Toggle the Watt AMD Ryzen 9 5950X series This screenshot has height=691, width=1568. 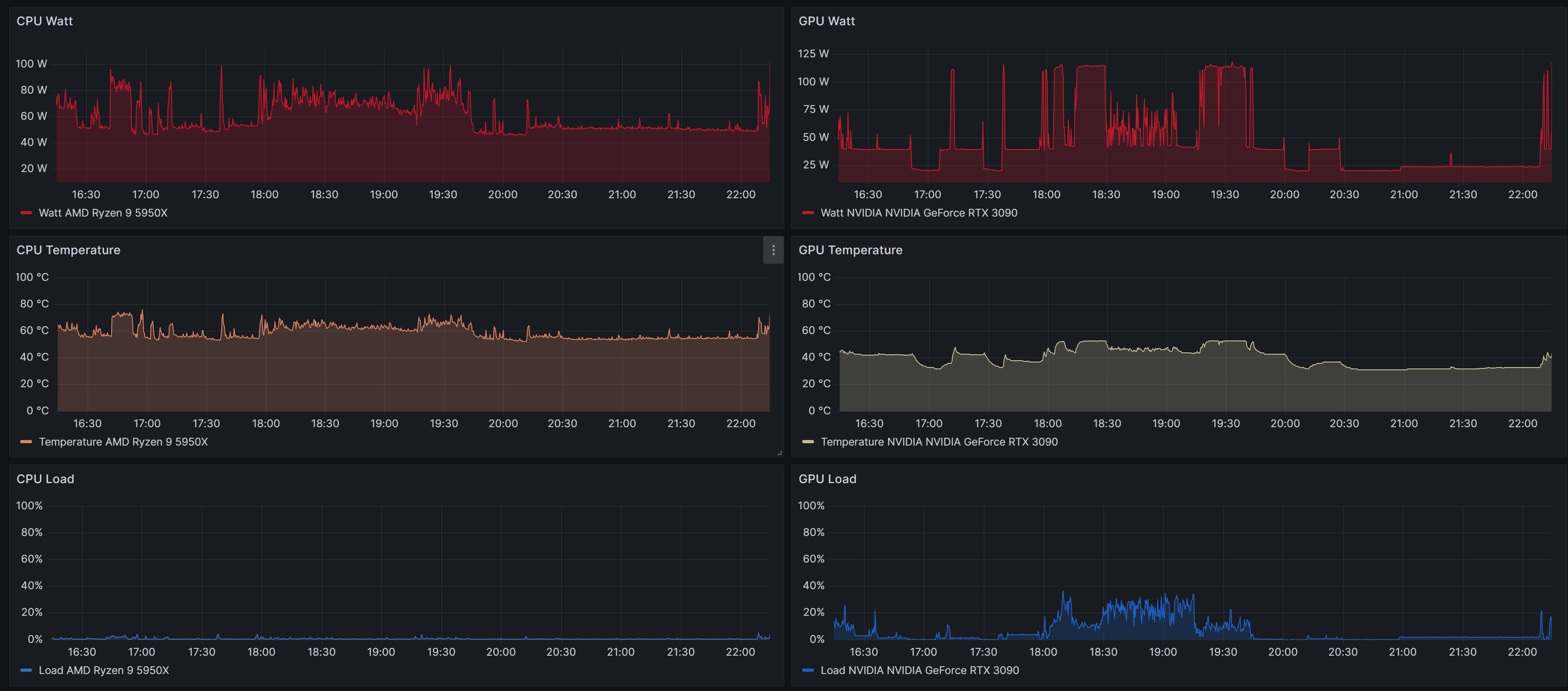(x=103, y=213)
